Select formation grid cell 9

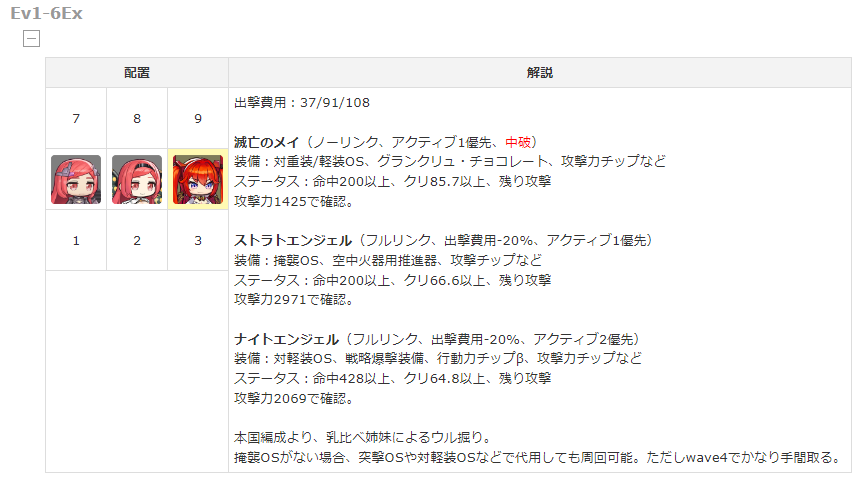coord(198,118)
